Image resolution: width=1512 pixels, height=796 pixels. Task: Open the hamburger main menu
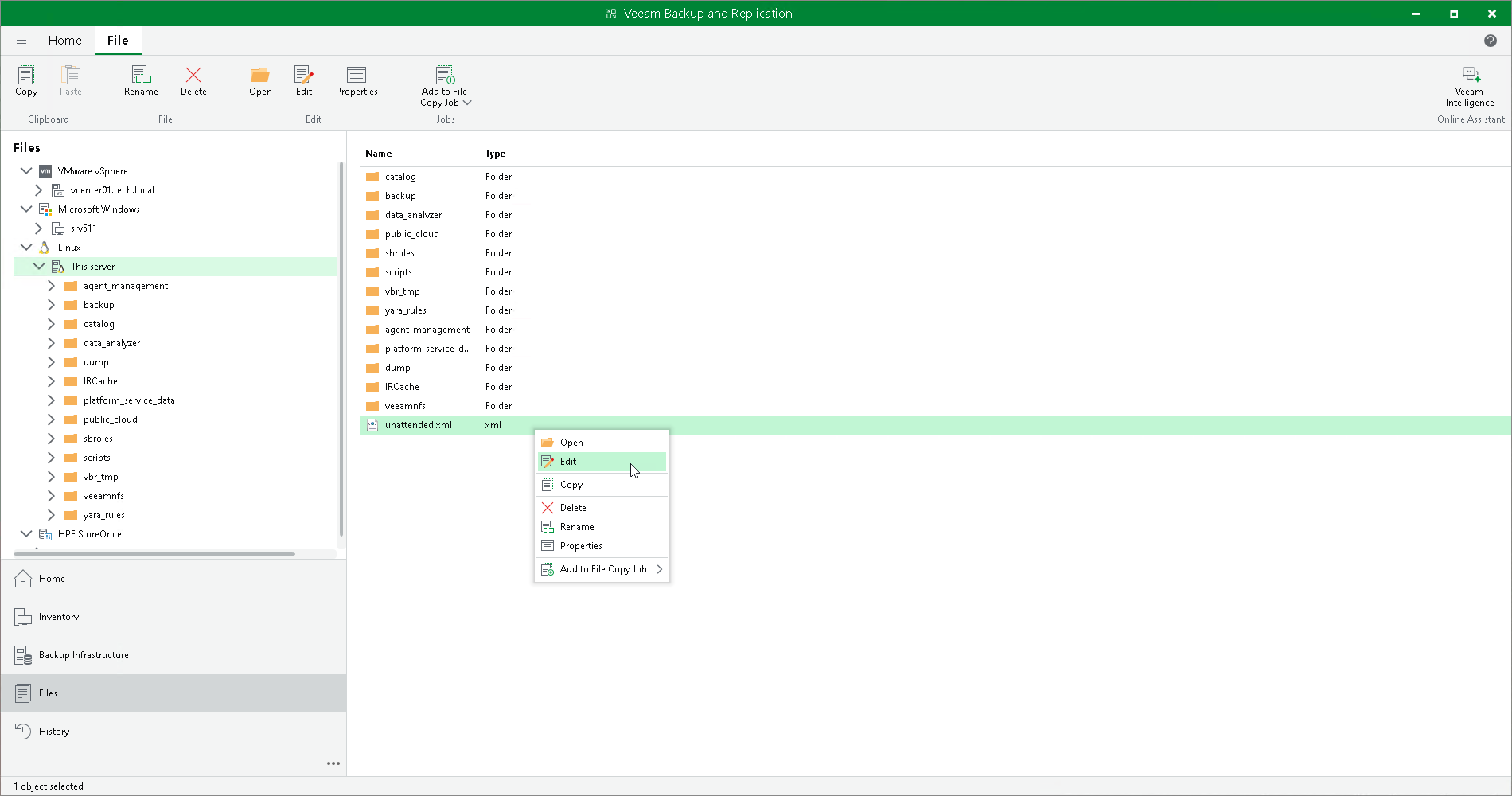[x=21, y=41]
